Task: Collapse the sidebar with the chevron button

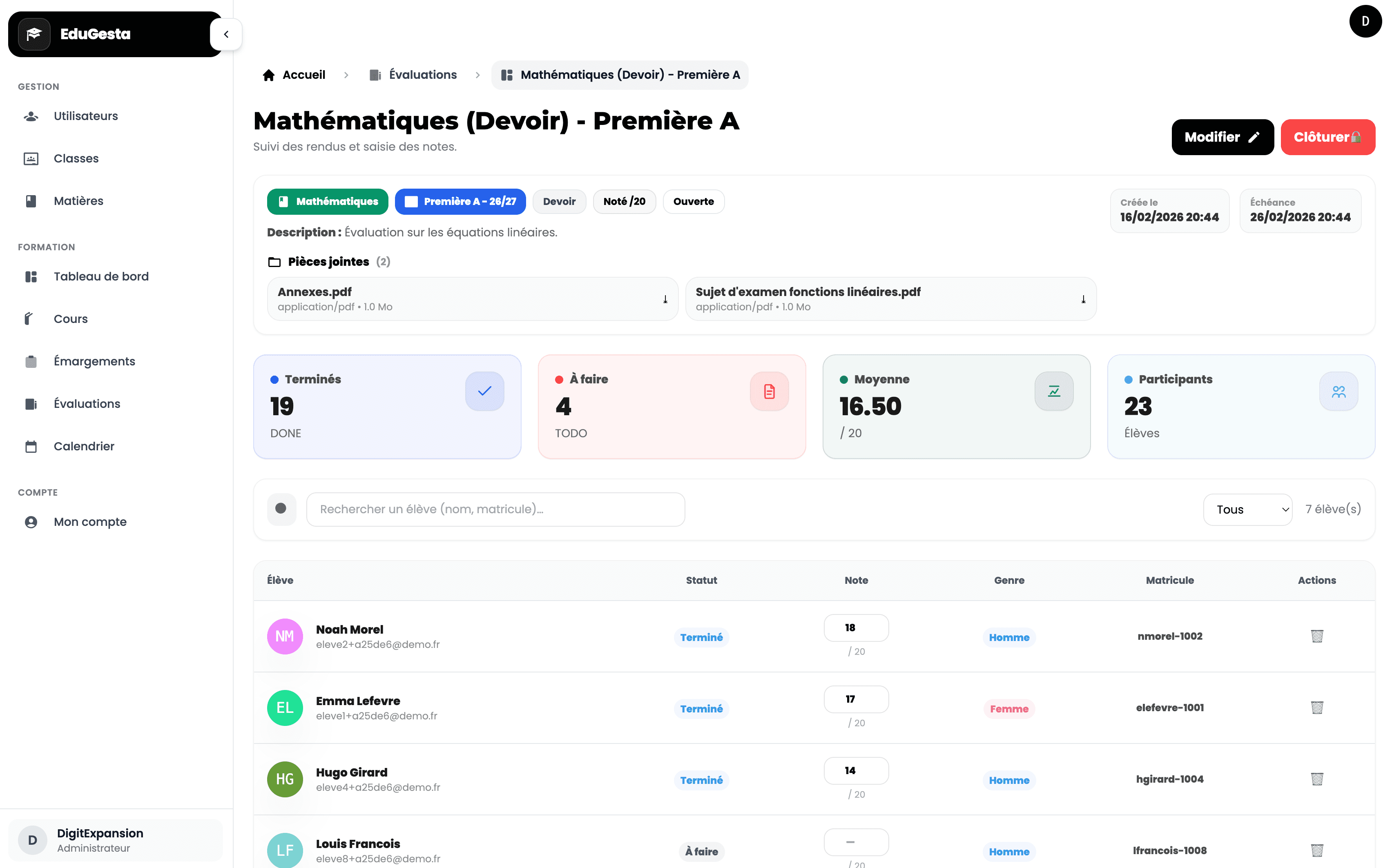Action: 226,34
